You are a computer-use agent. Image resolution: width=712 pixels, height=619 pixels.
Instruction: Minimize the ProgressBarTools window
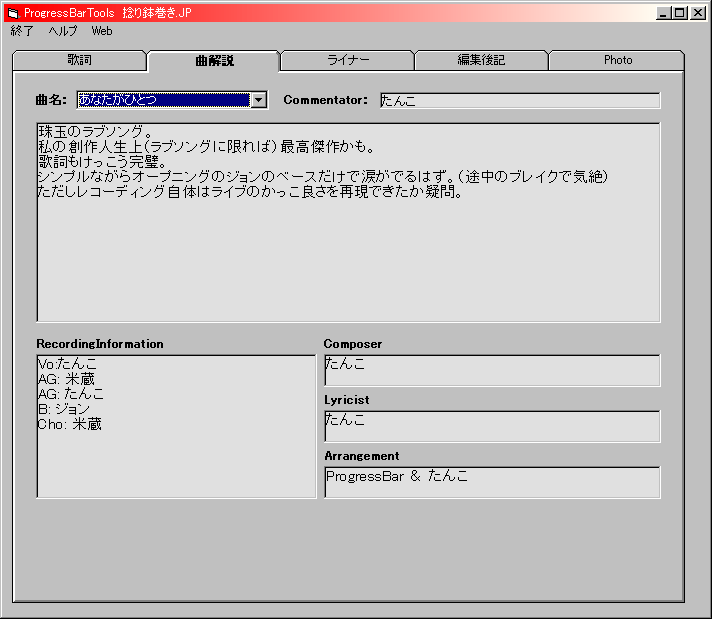click(663, 13)
